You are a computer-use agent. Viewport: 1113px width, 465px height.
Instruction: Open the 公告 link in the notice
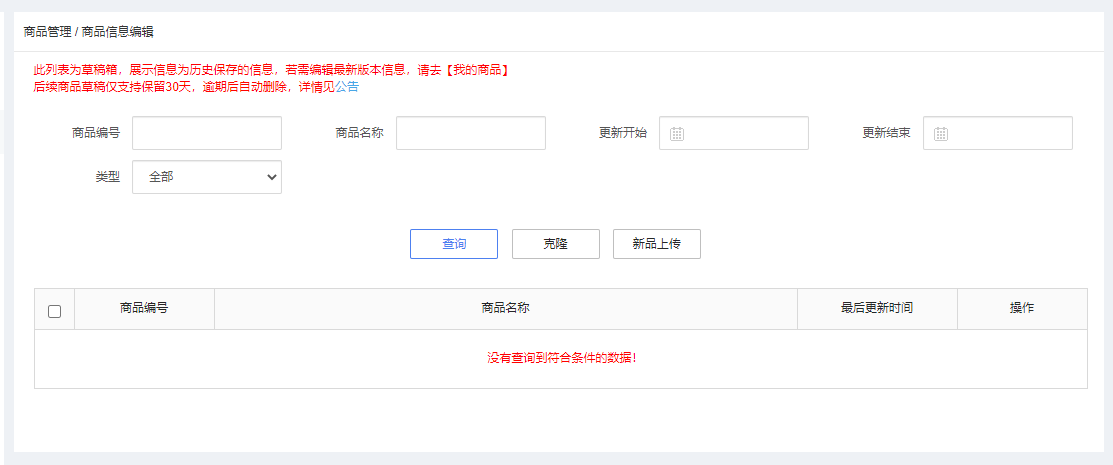tap(347, 87)
